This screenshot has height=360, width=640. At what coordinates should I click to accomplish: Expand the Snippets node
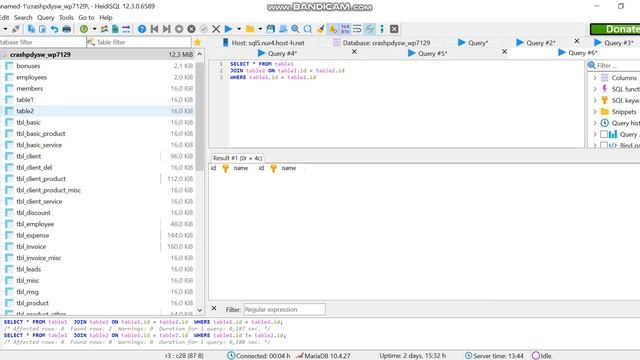pyautogui.click(x=595, y=111)
